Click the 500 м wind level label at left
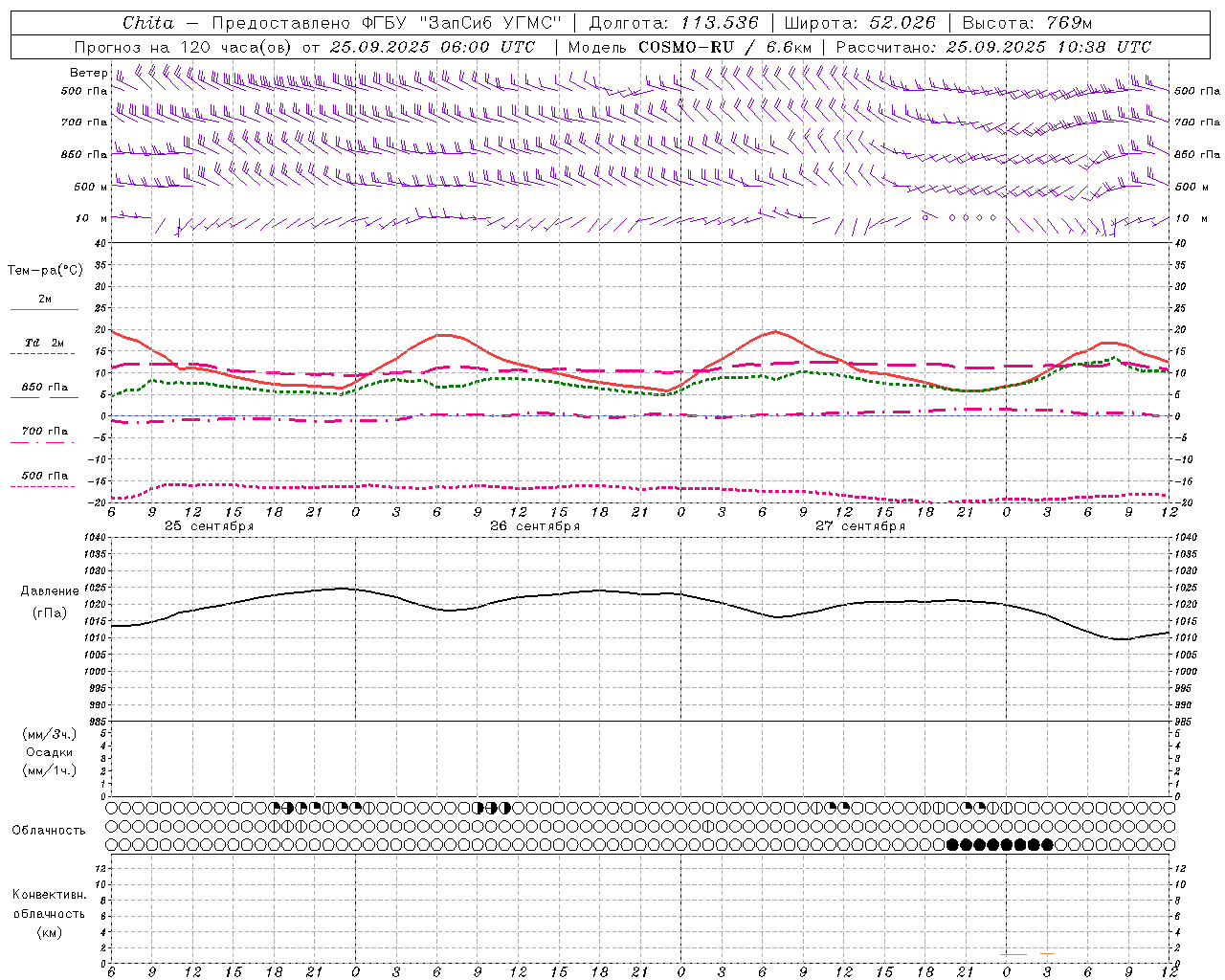Image resolution: width=1225 pixels, height=980 pixels. pos(91,188)
